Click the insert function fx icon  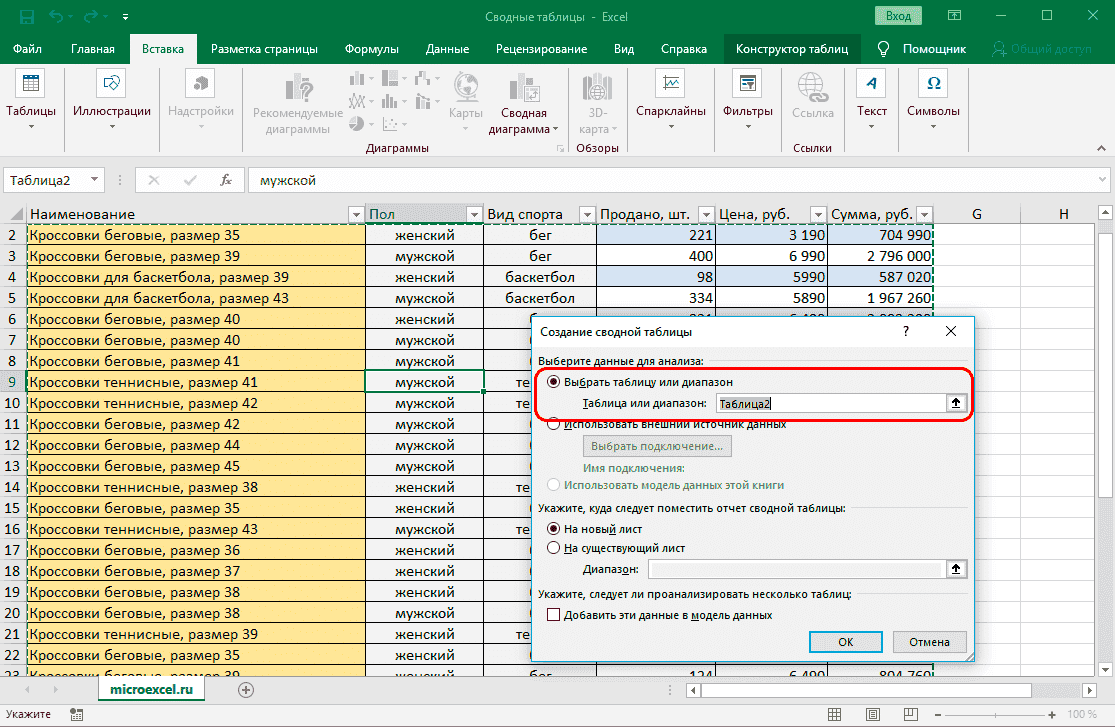pos(227,180)
